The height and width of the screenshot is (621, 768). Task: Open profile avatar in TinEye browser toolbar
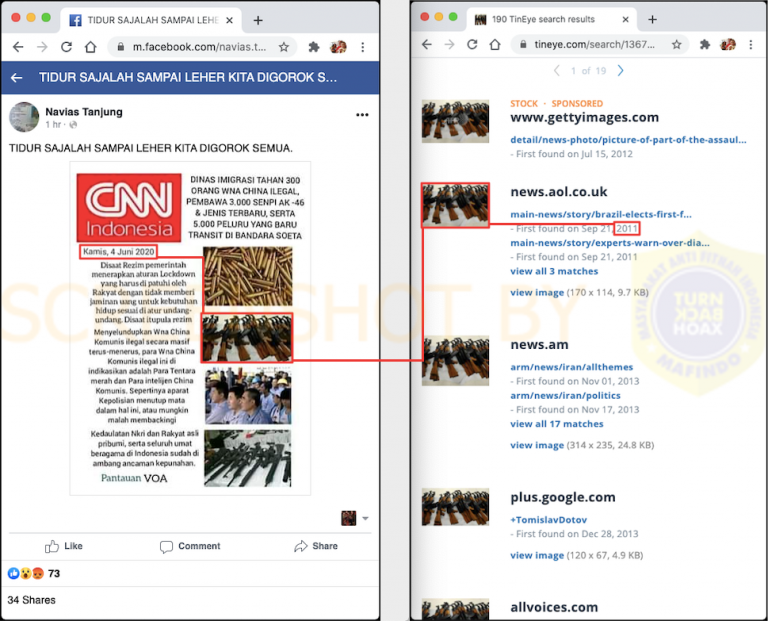(x=728, y=45)
